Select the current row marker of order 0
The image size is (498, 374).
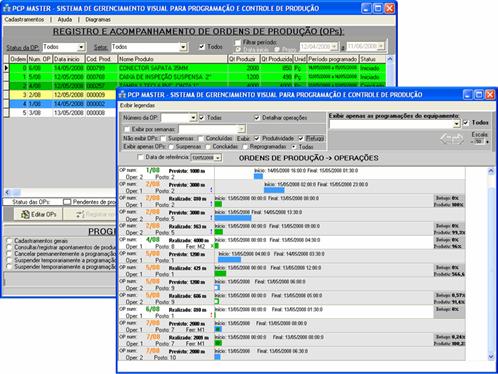click(6, 68)
